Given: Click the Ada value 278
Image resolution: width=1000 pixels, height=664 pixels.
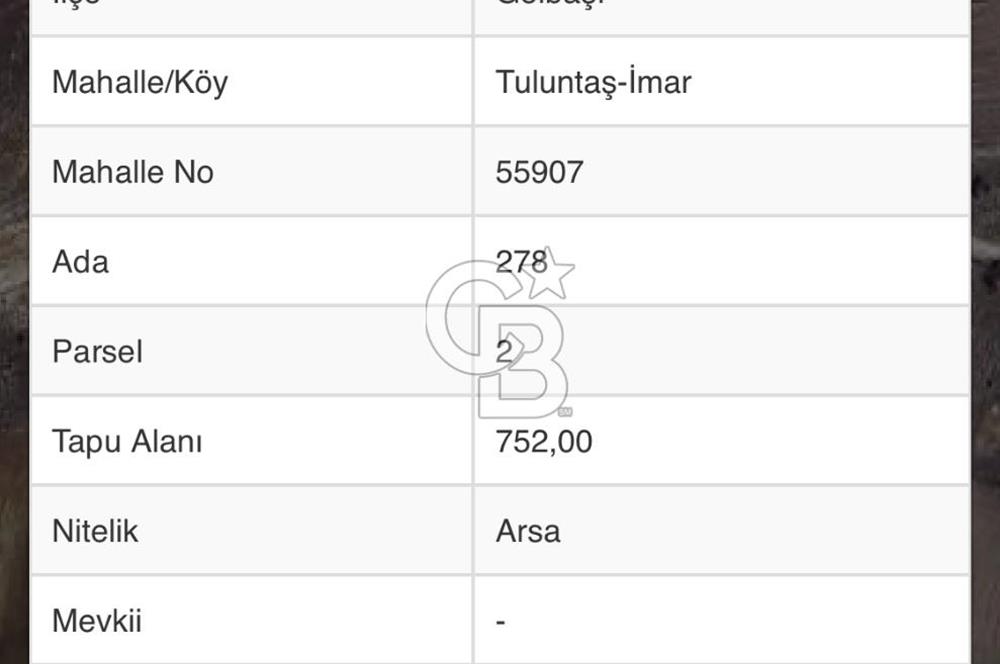Looking at the screenshot, I should coord(521,262).
